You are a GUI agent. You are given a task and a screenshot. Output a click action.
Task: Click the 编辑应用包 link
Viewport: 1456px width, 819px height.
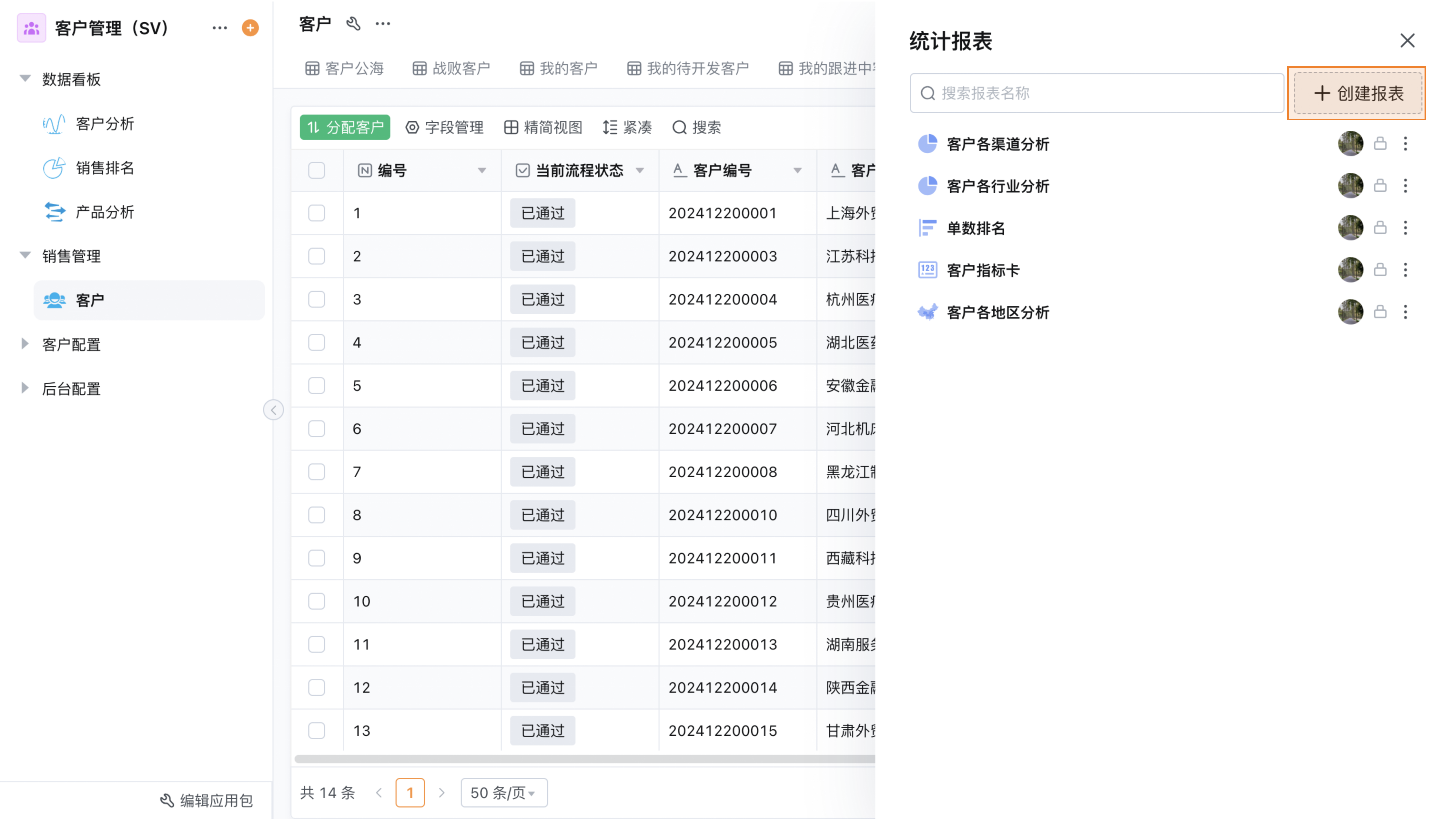point(206,800)
